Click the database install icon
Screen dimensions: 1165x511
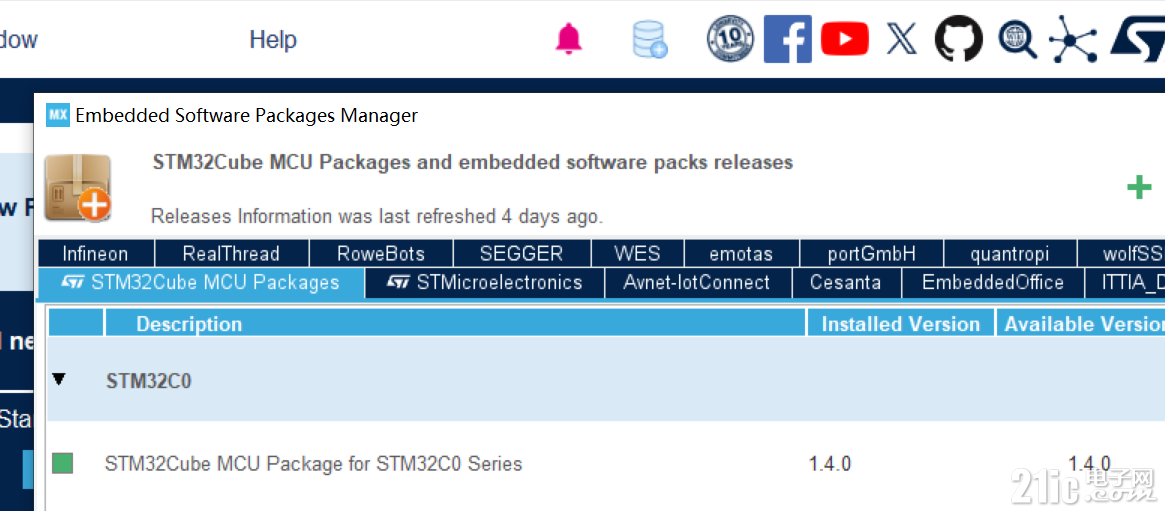tap(649, 39)
